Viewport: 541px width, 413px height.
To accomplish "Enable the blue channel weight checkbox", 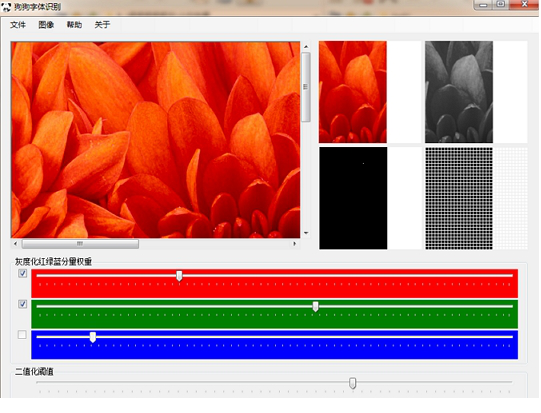I will click(x=22, y=335).
